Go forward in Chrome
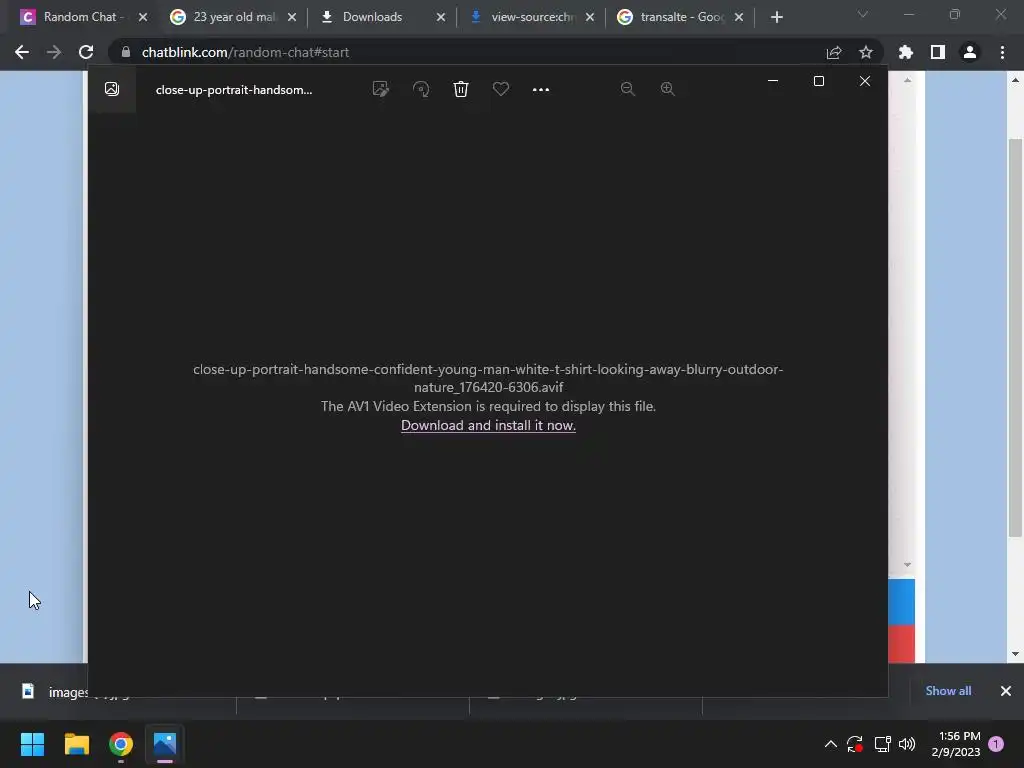Viewport: 1024px width, 768px height. pyautogui.click(x=54, y=52)
